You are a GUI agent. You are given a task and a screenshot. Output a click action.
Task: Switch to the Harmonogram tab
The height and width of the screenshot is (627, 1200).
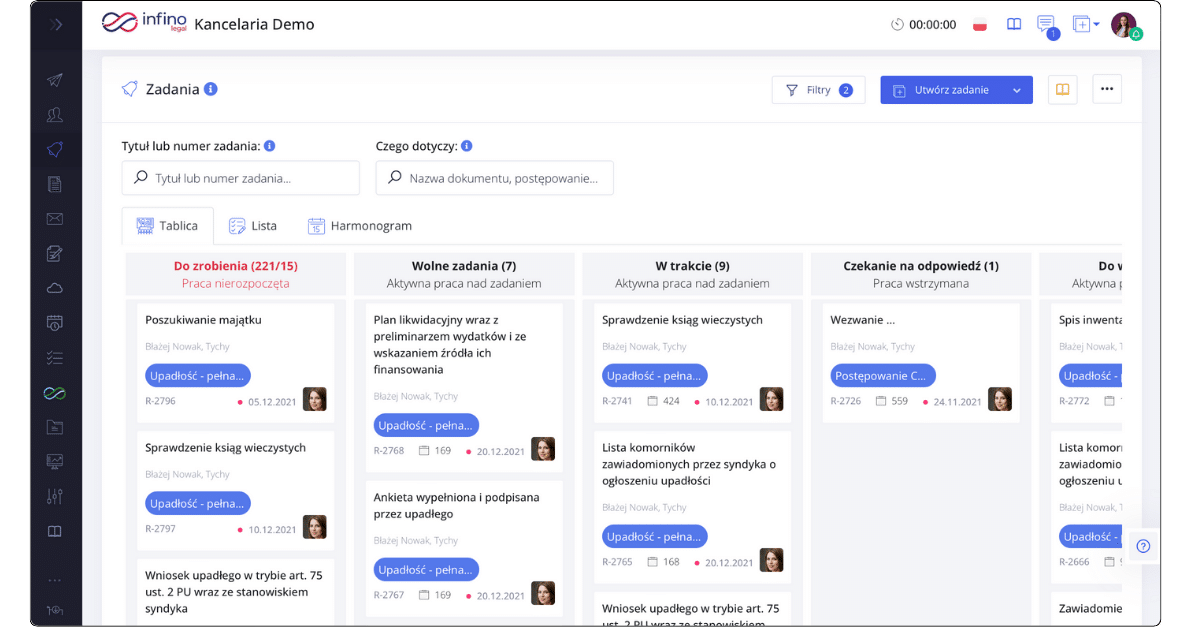coord(360,226)
